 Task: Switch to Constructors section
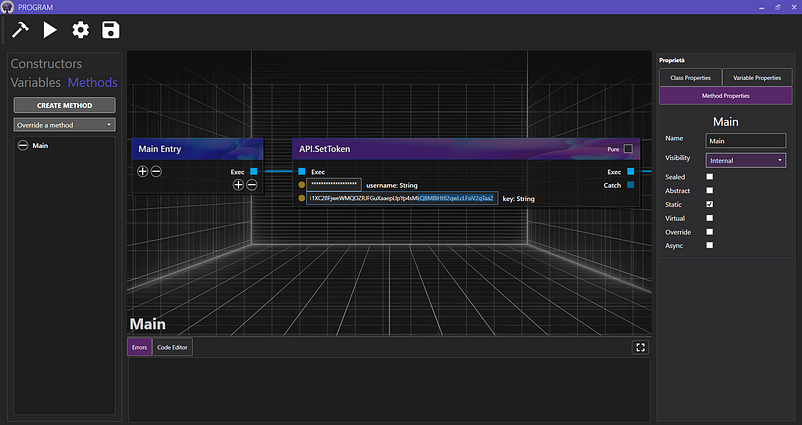[47, 64]
